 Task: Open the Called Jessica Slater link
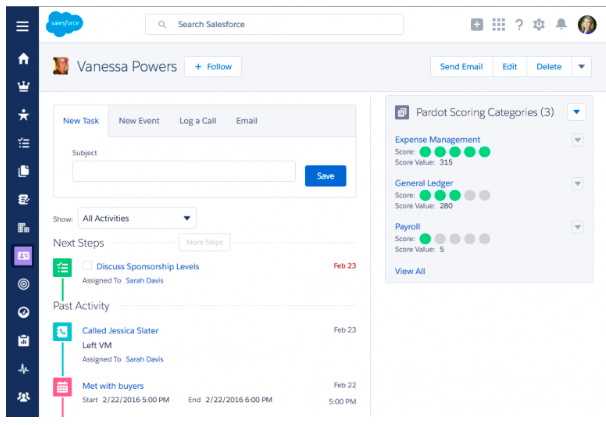(120, 331)
